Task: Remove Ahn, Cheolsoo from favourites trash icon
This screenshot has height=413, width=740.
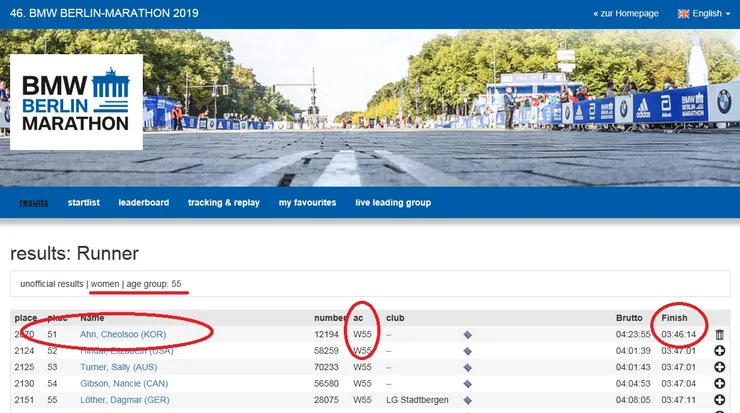Action: [x=719, y=335]
